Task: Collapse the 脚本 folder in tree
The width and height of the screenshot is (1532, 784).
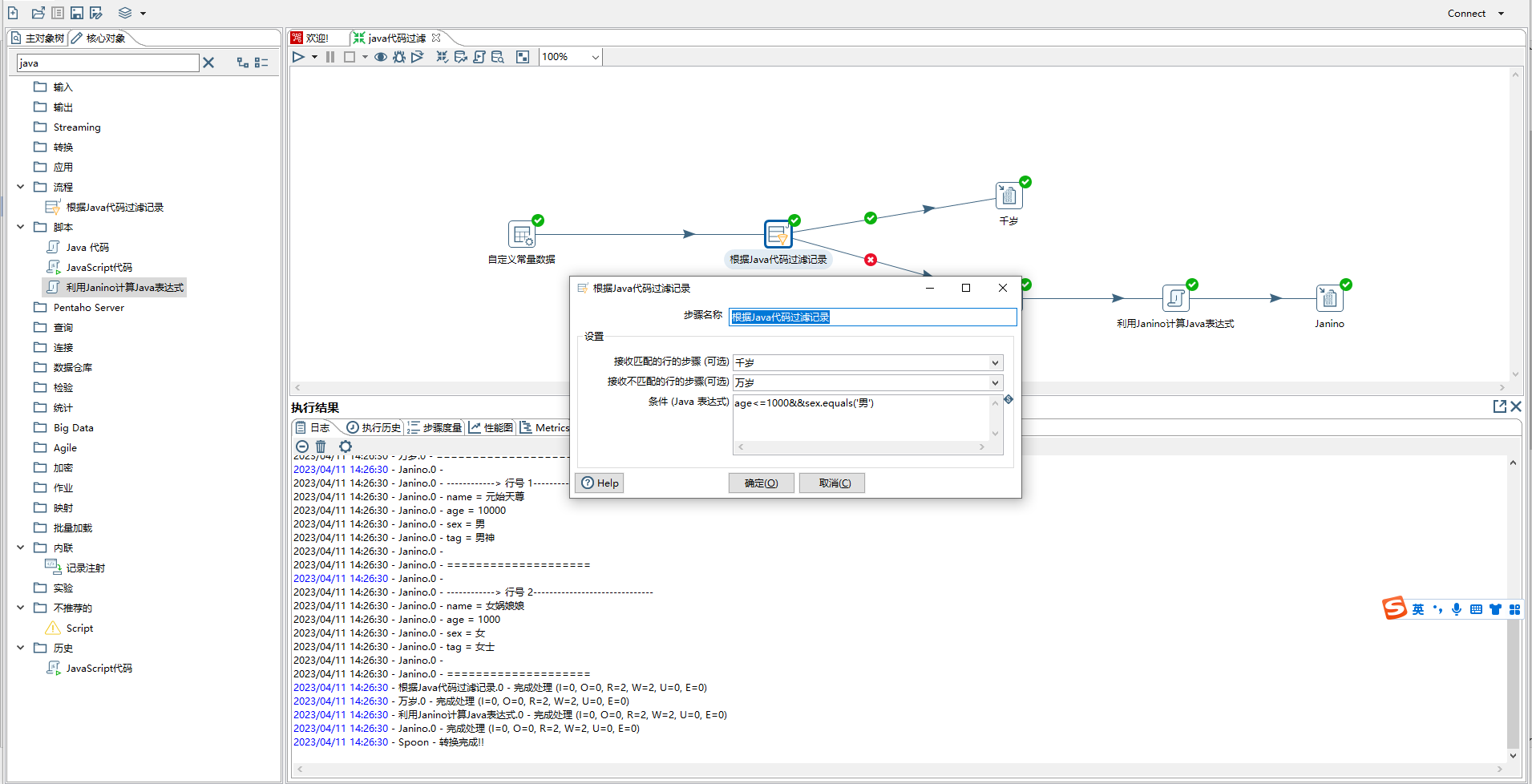Action: coord(21,227)
